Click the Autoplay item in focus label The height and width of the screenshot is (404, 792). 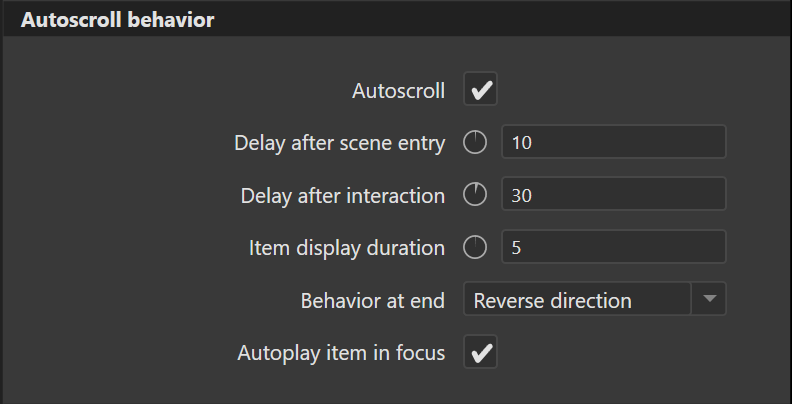click(341, 353)
